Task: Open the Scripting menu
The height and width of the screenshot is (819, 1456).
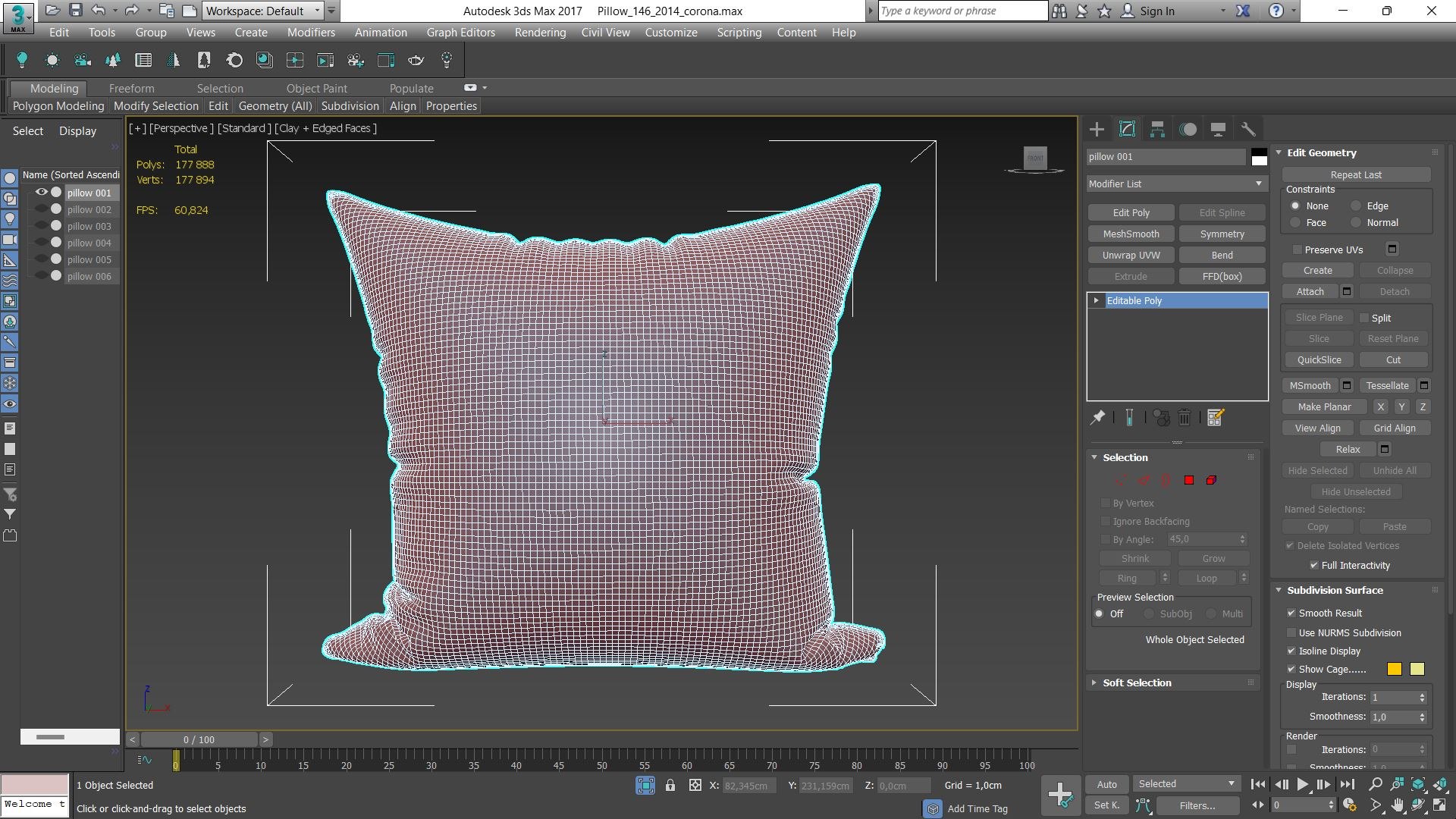Action: click(739, 32)
